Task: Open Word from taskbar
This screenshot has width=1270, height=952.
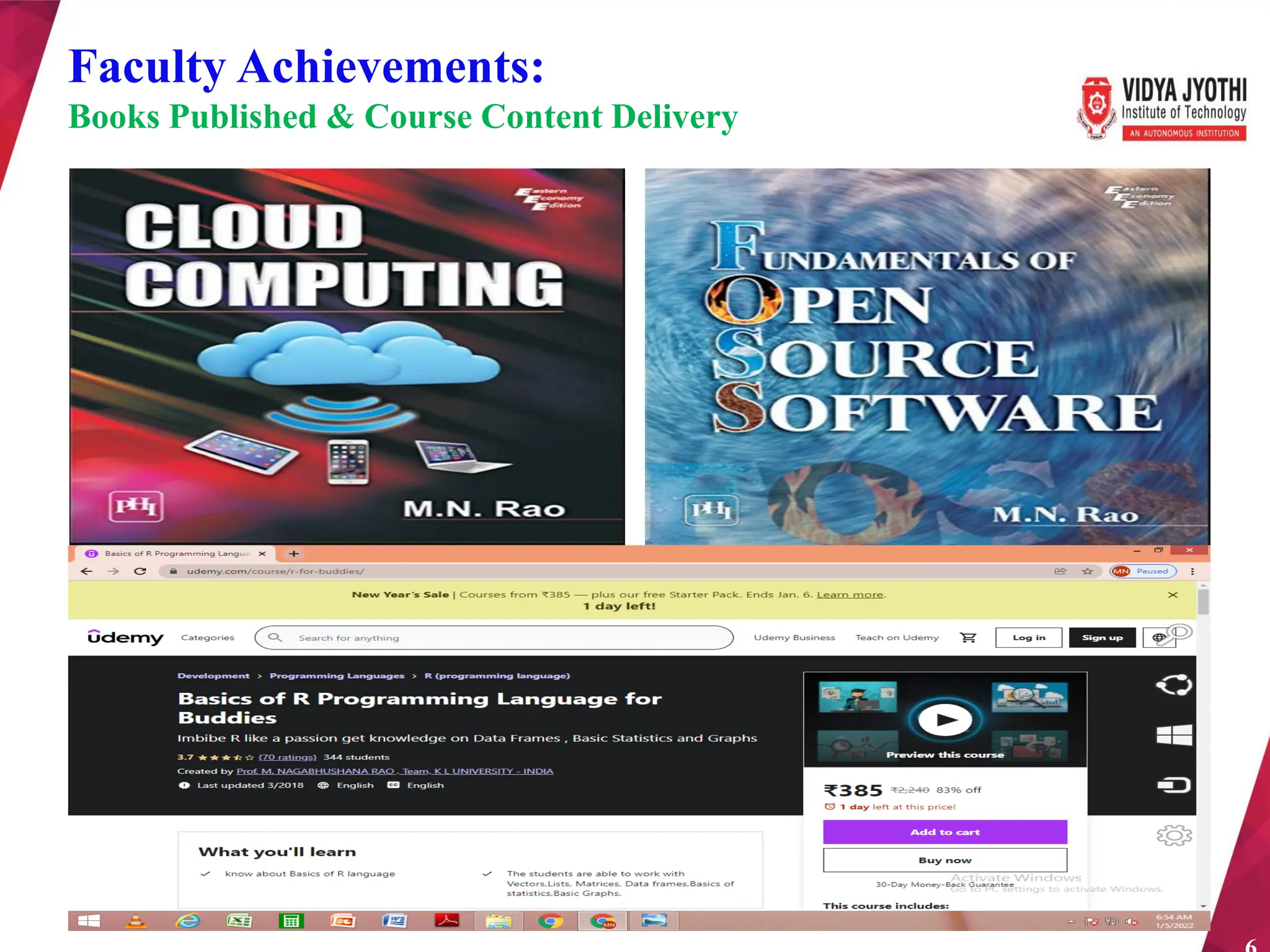Action: pos(394,921)
